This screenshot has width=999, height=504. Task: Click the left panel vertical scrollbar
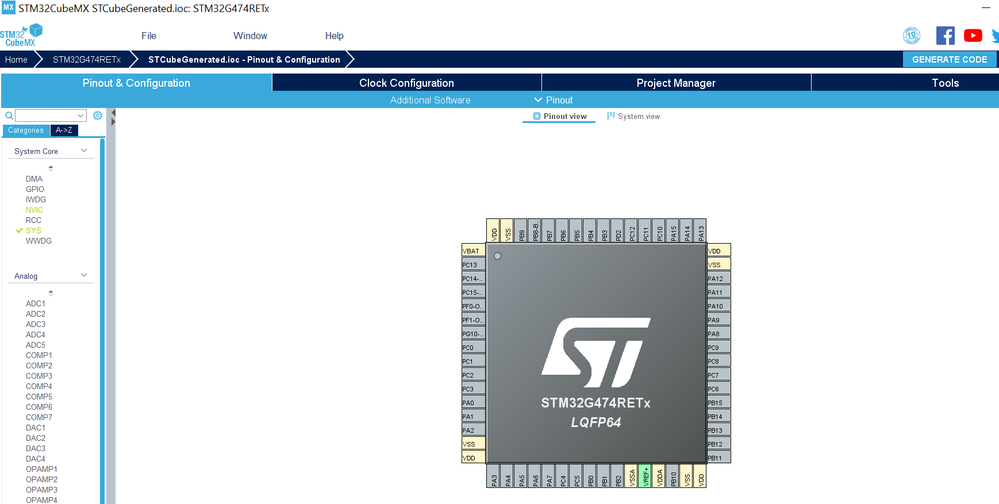tap(102, 319)
